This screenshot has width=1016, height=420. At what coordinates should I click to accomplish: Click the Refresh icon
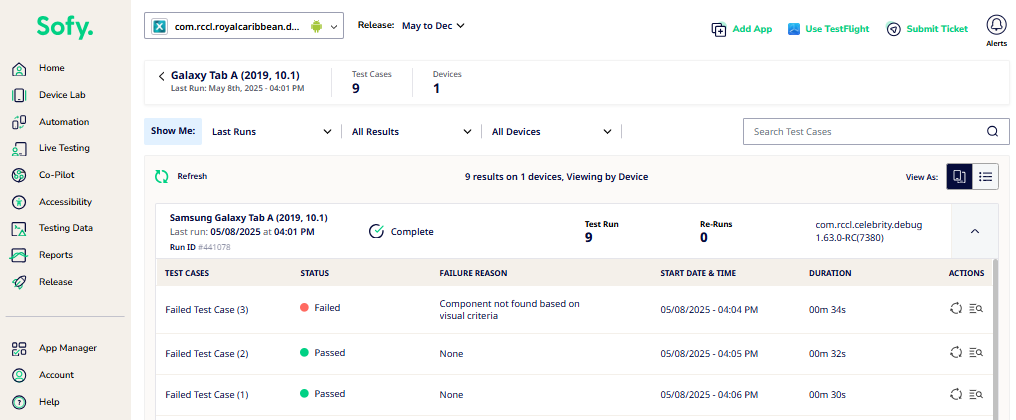point(161,176)
